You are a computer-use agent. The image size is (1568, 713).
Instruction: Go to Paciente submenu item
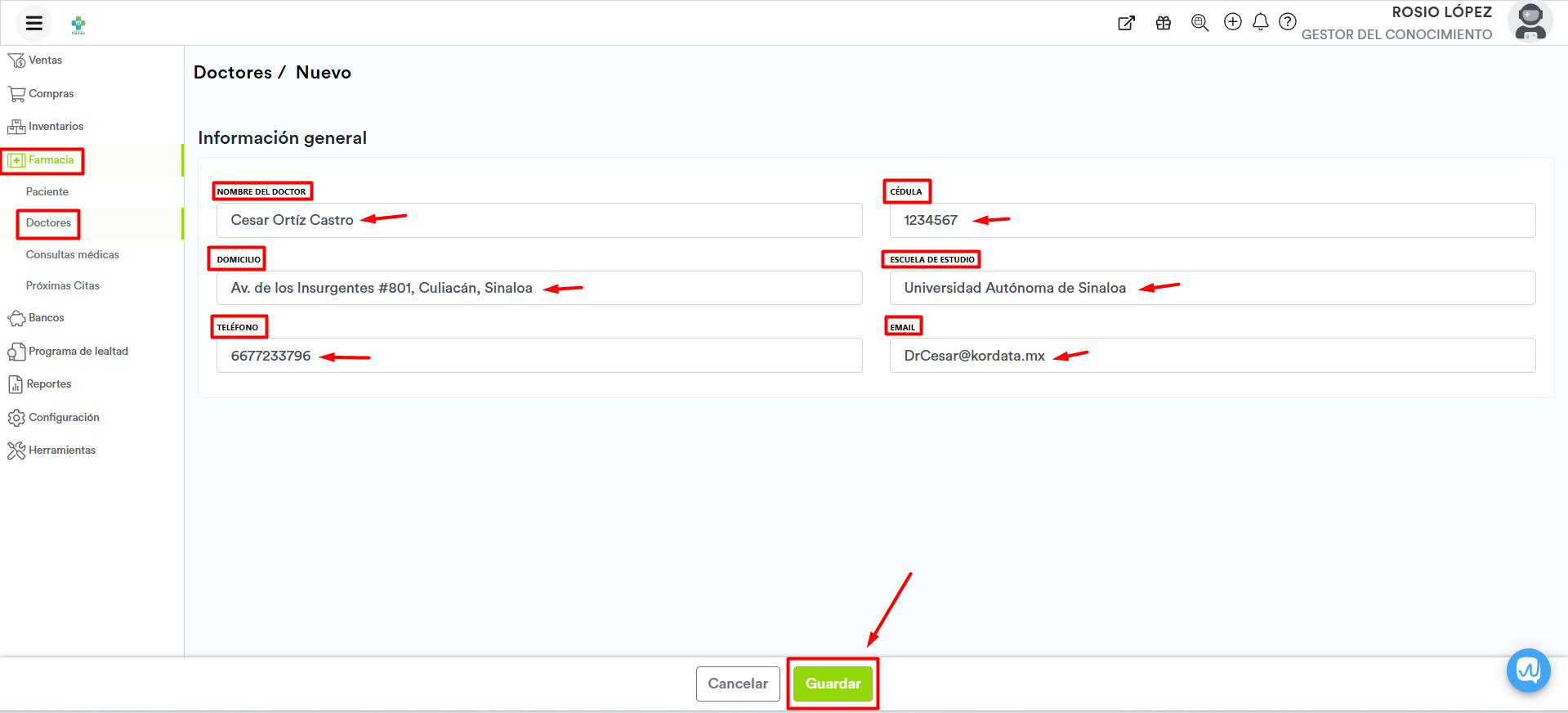pyautogui.click(x=47, y=191)
